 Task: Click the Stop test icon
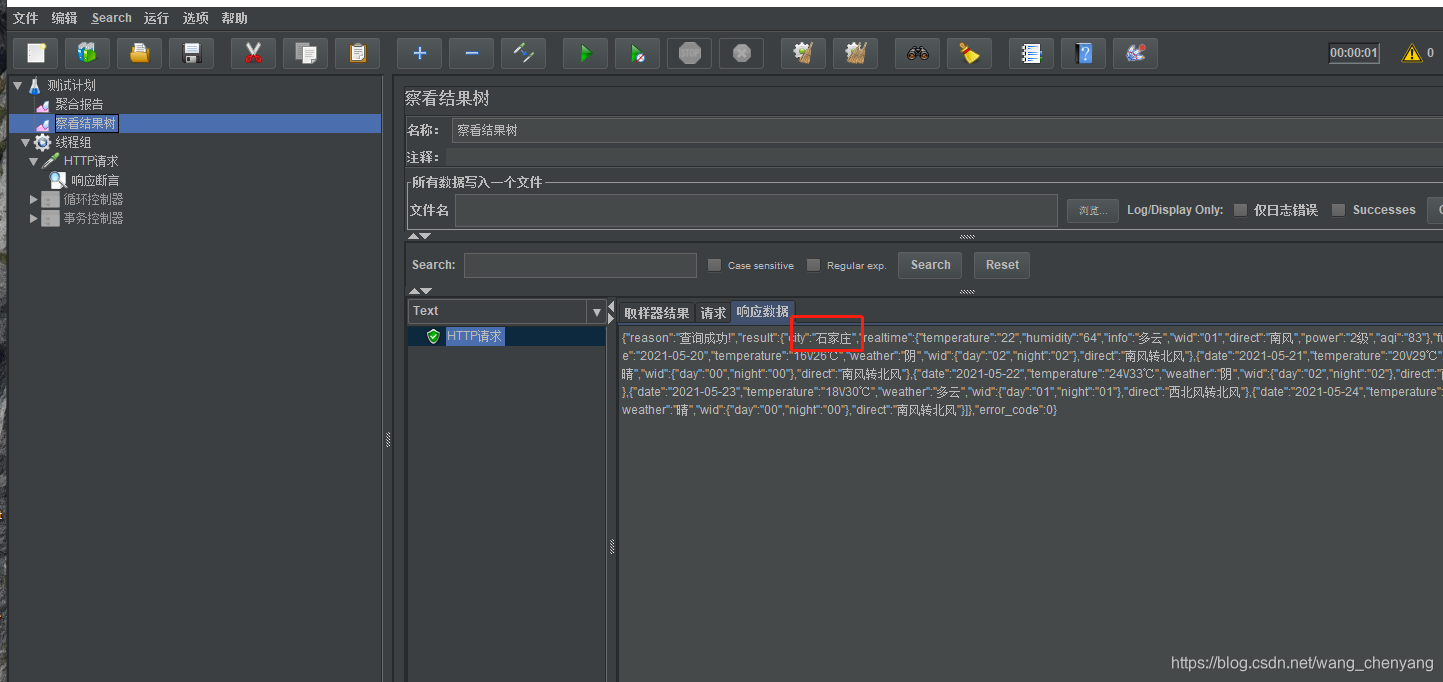tap(690, 53)
